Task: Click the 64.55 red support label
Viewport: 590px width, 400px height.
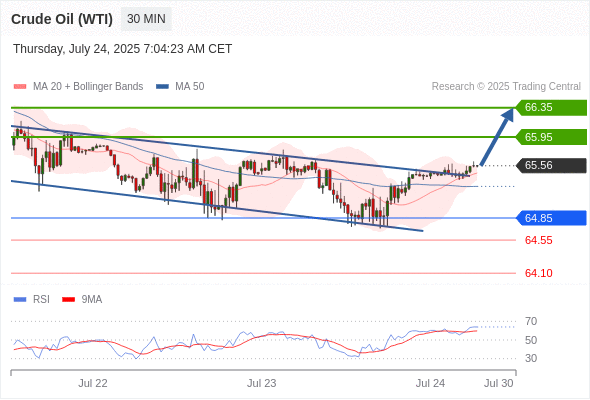Action: pyautogui.click(x=538, y=240)
